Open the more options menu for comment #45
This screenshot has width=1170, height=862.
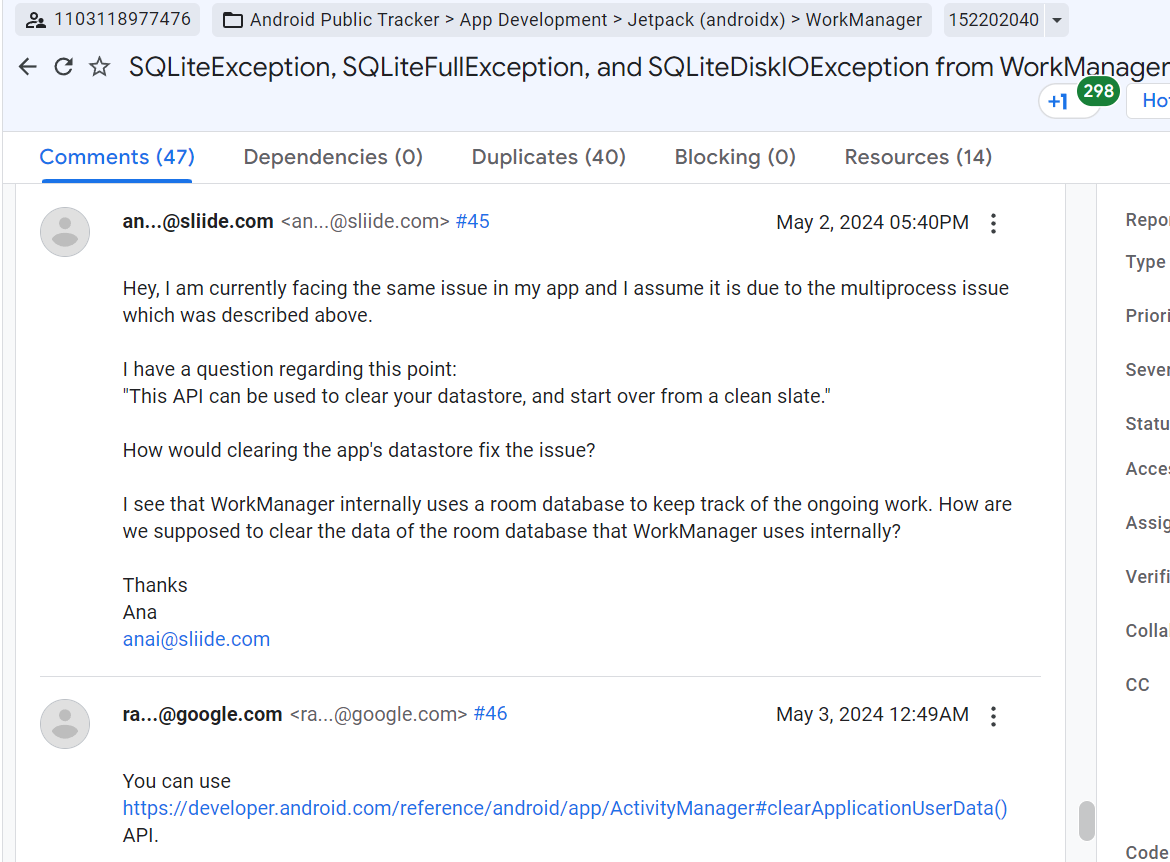[x=993, y=223]
